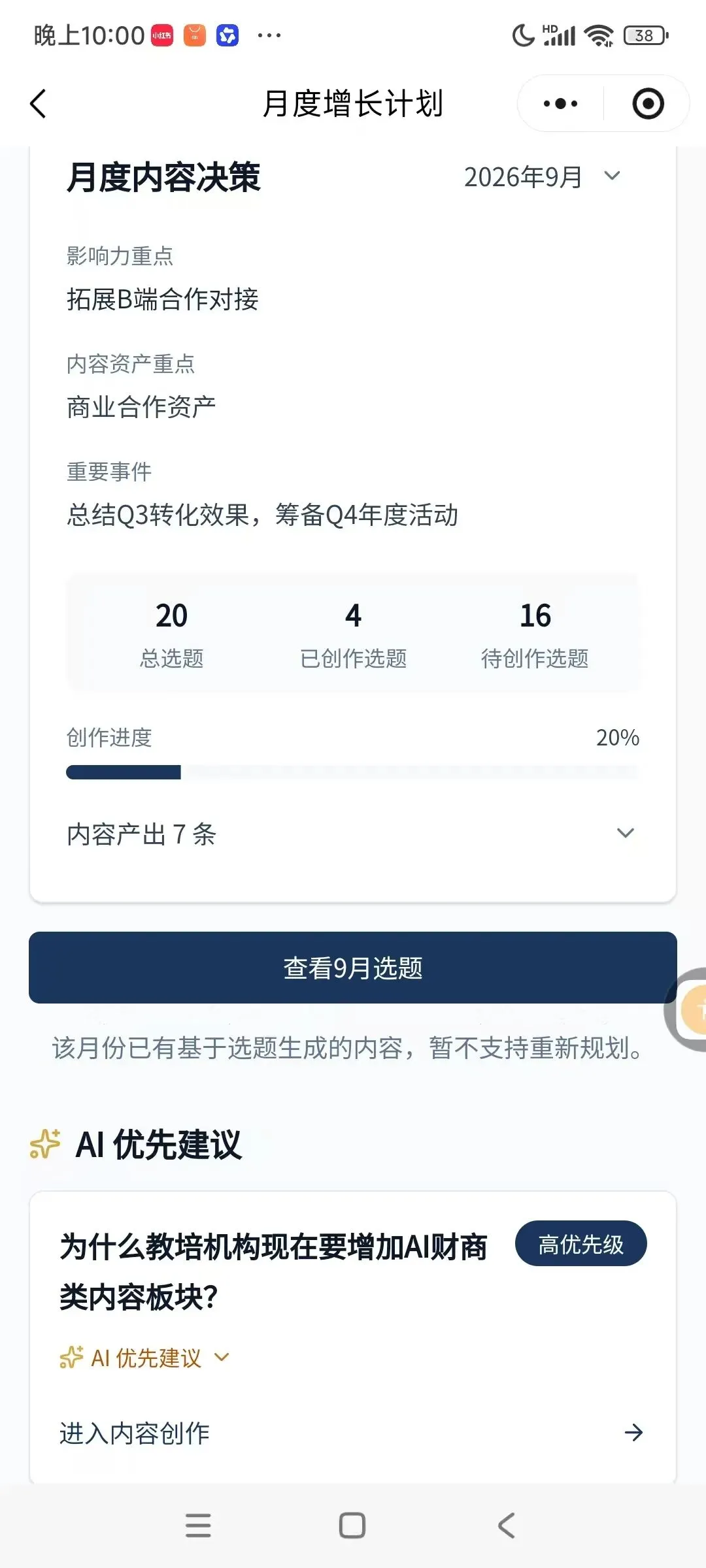The image size is (706, 1568).
Task: Tap the 总选题 count of 20
Action: click(x=171, y=615)
